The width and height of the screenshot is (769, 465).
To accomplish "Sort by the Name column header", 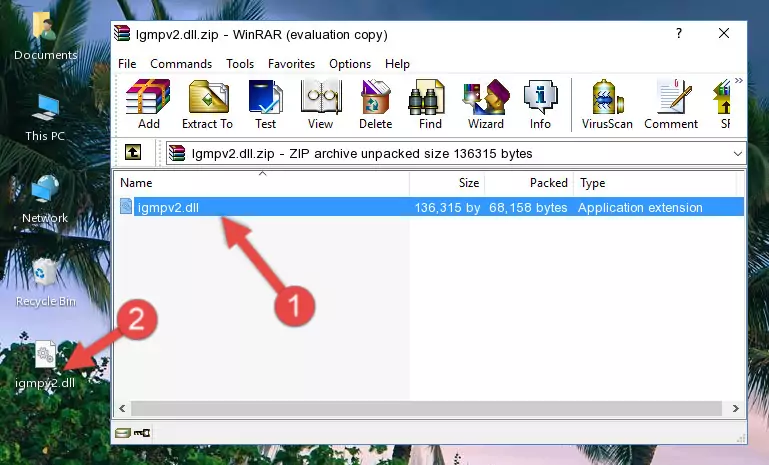I will pyautogui.click(x=262, y=182).
